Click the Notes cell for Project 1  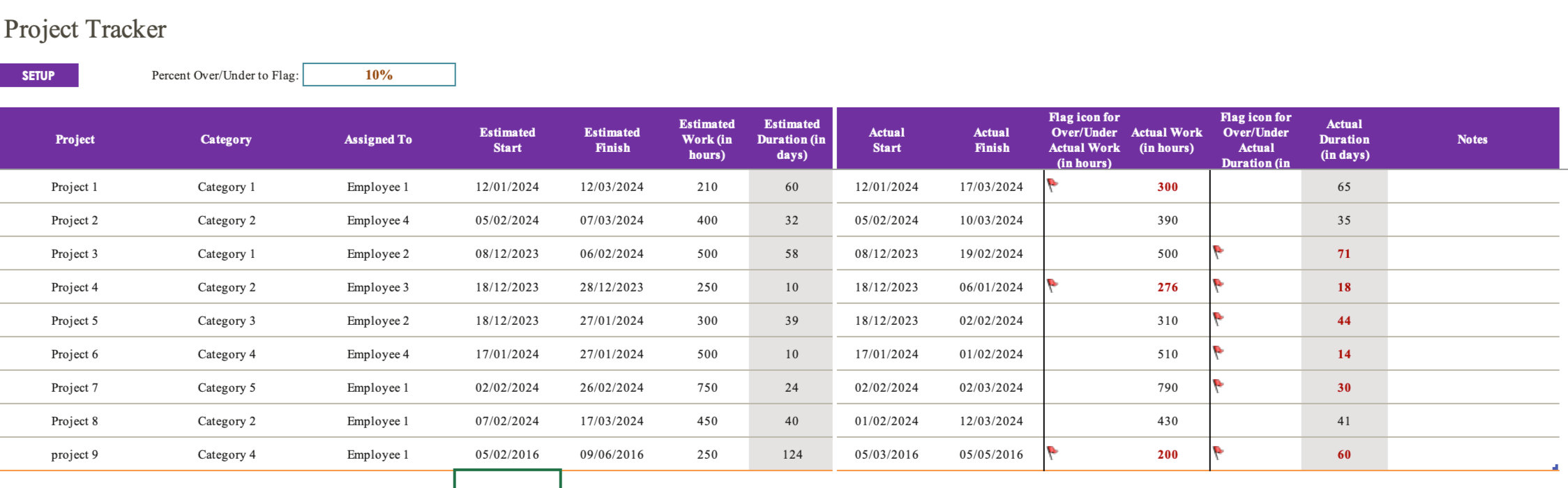1473,187
